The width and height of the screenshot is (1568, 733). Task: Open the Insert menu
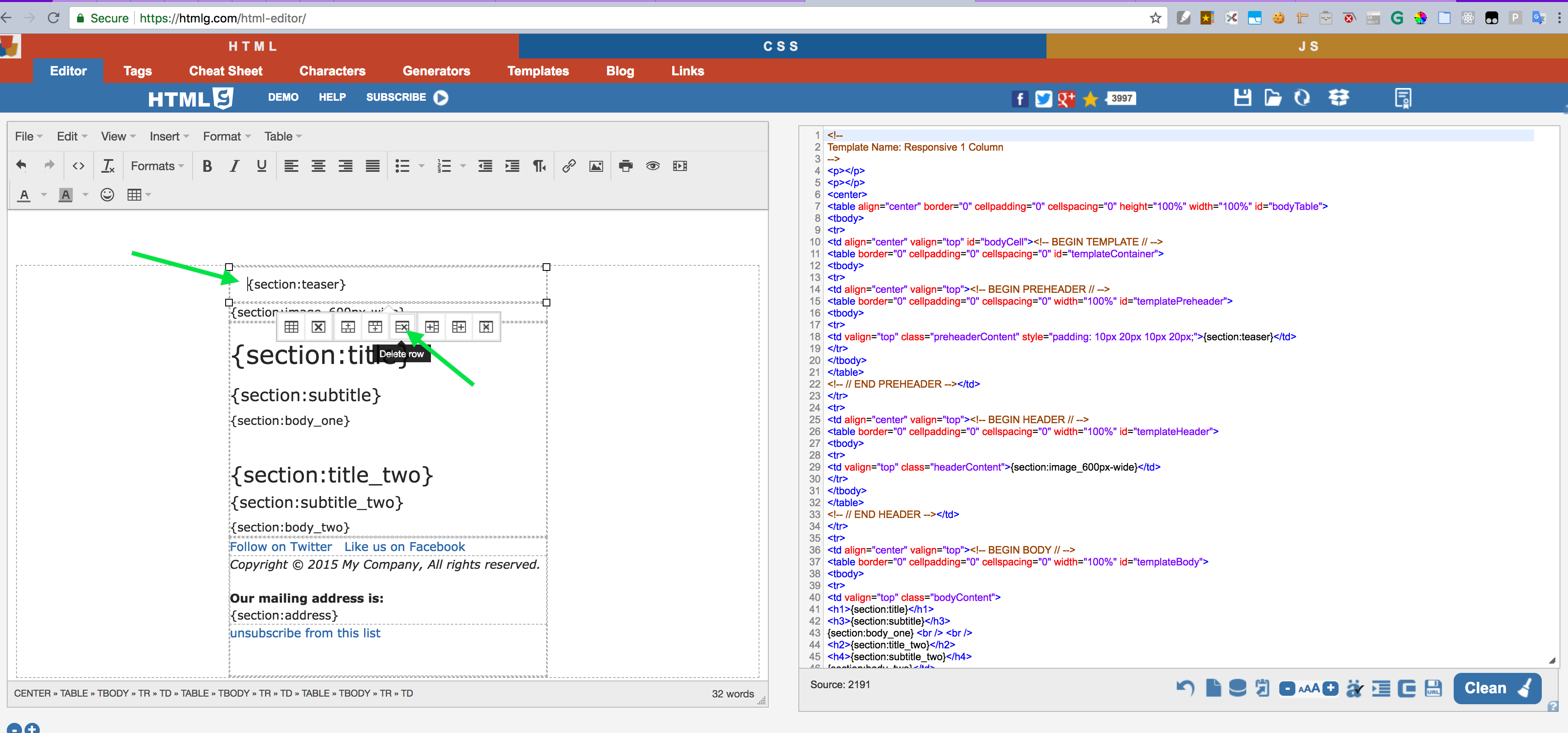(169, 136)
